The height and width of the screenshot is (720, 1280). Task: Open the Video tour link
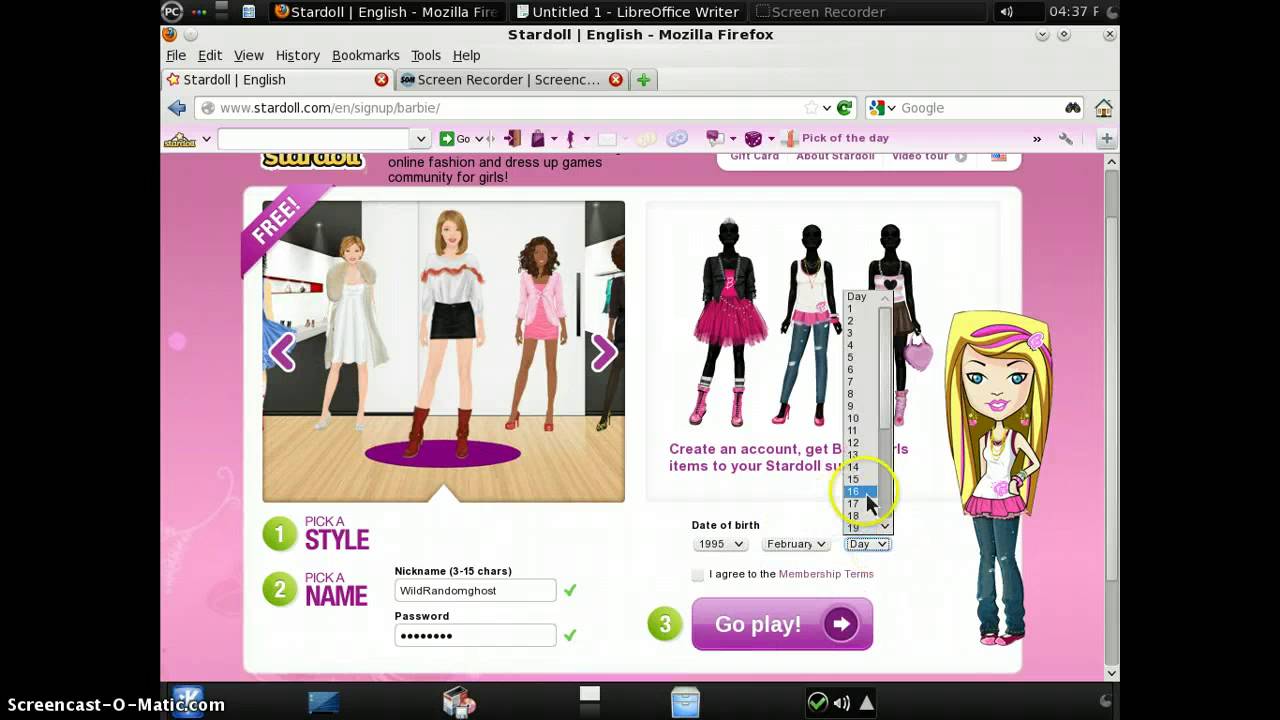tap(920, 156)
